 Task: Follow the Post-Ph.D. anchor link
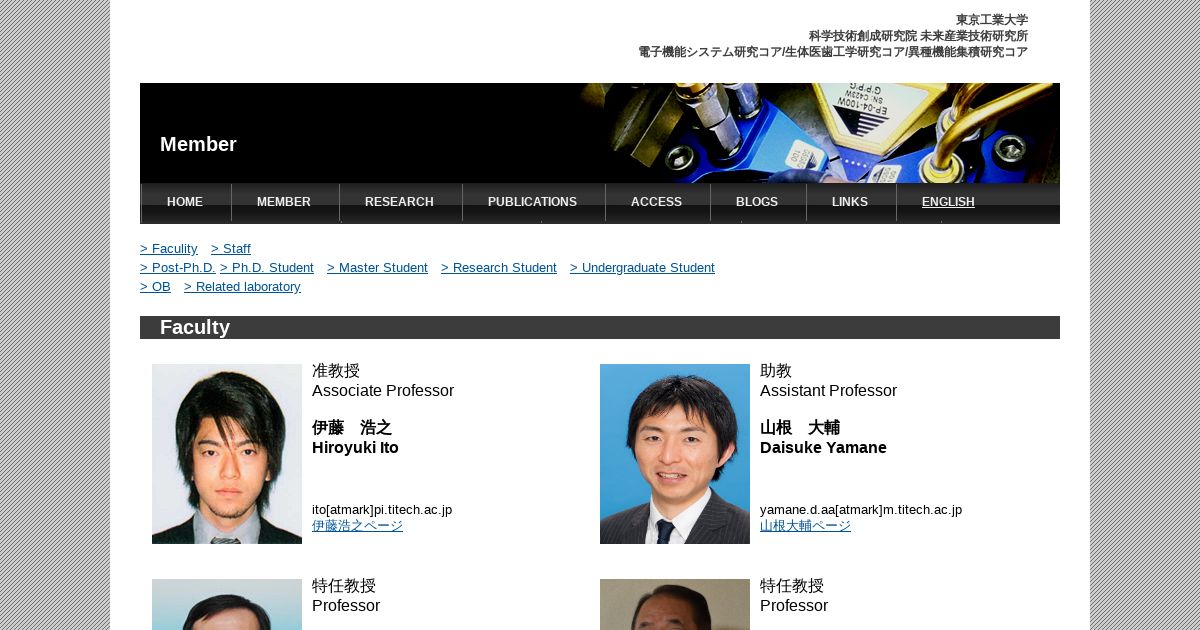pyautogui.click(x=177, y=268)
